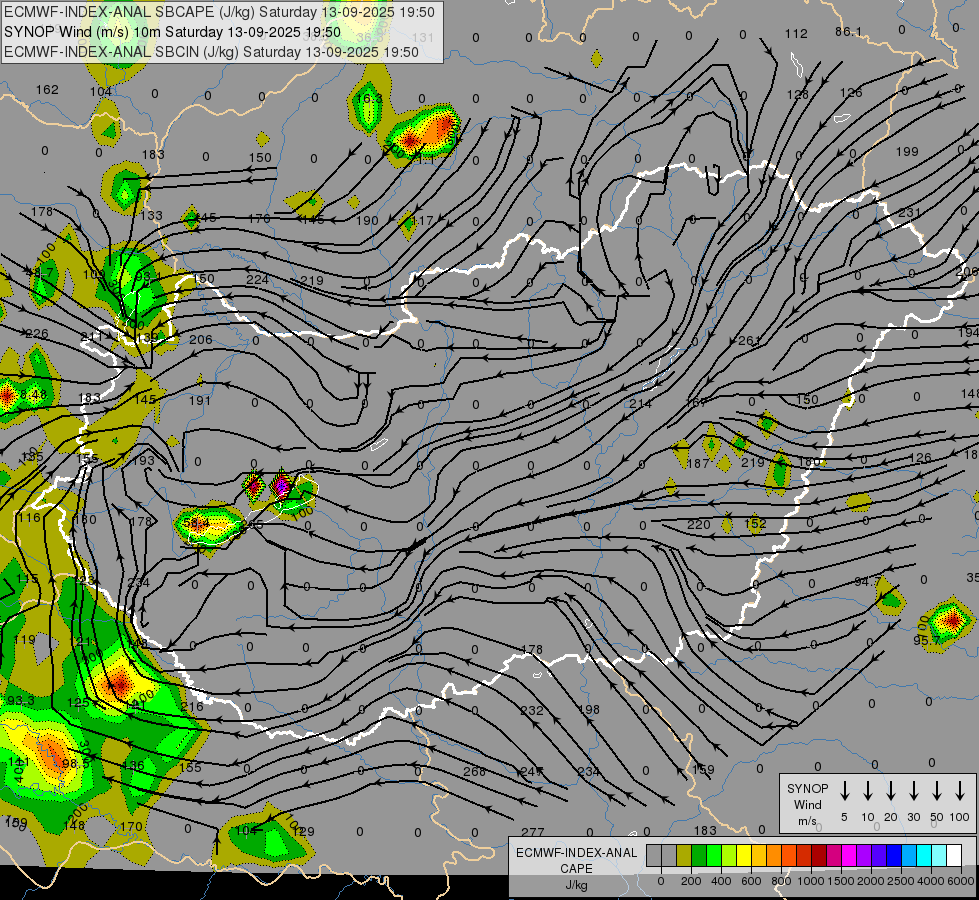
Task: Click the map value 198
Action: [589, 710]
